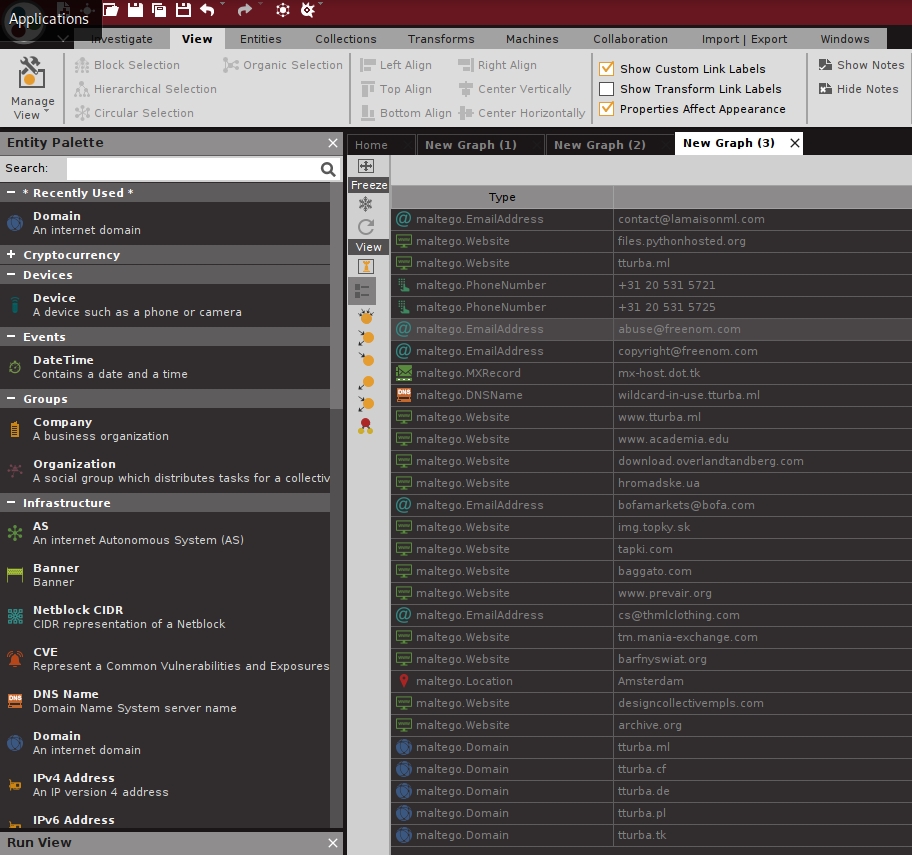
Task: Click the Circular Selection button
Action: coord(134,113)
